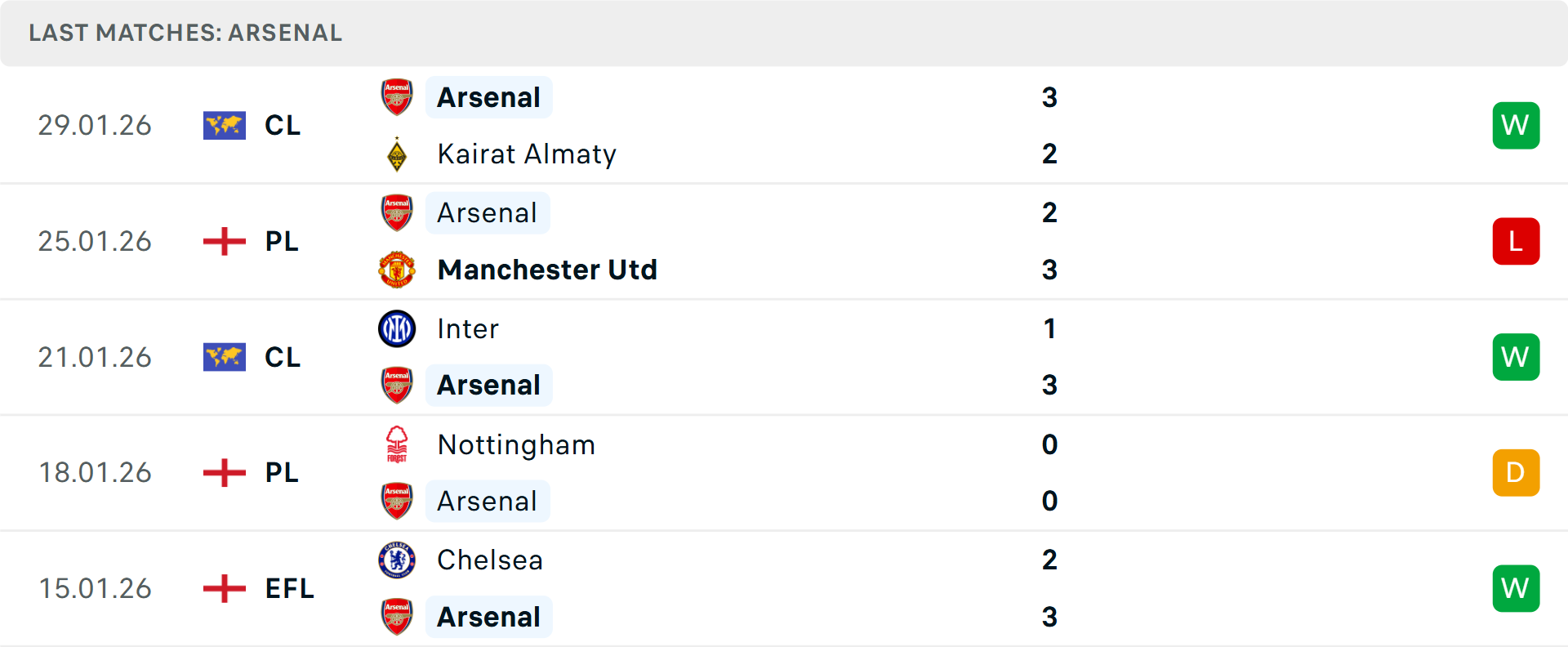Click the green W badge for 29.01.26
1568x647 pixels.
pos(1516,126)
